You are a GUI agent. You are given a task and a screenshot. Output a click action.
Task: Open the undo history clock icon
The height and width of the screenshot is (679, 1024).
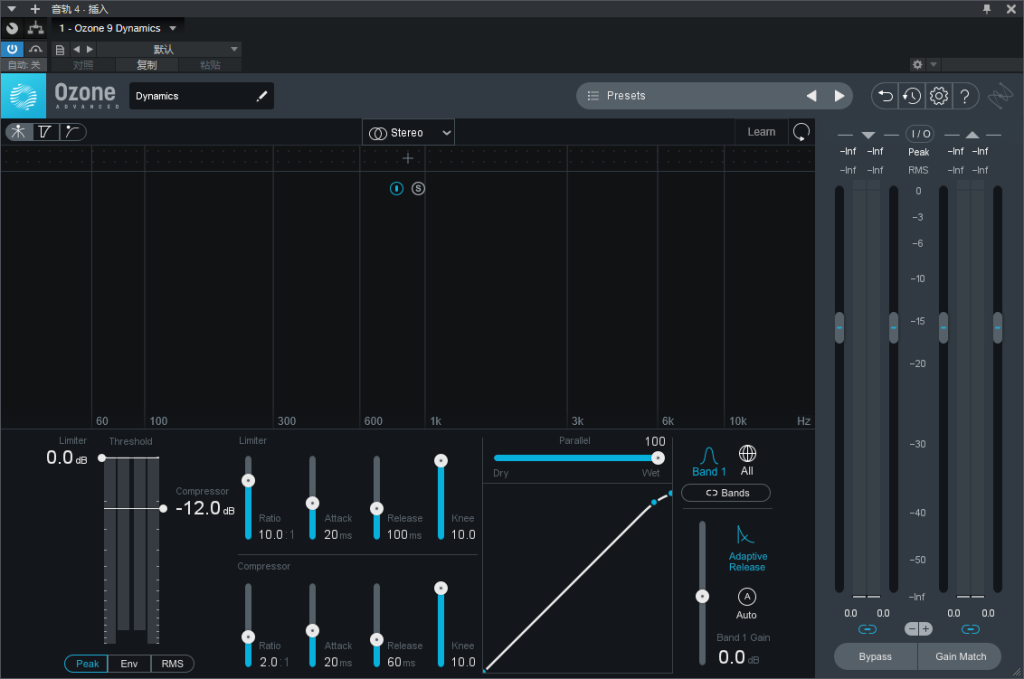pyautogui.click(x=912, y=96)
